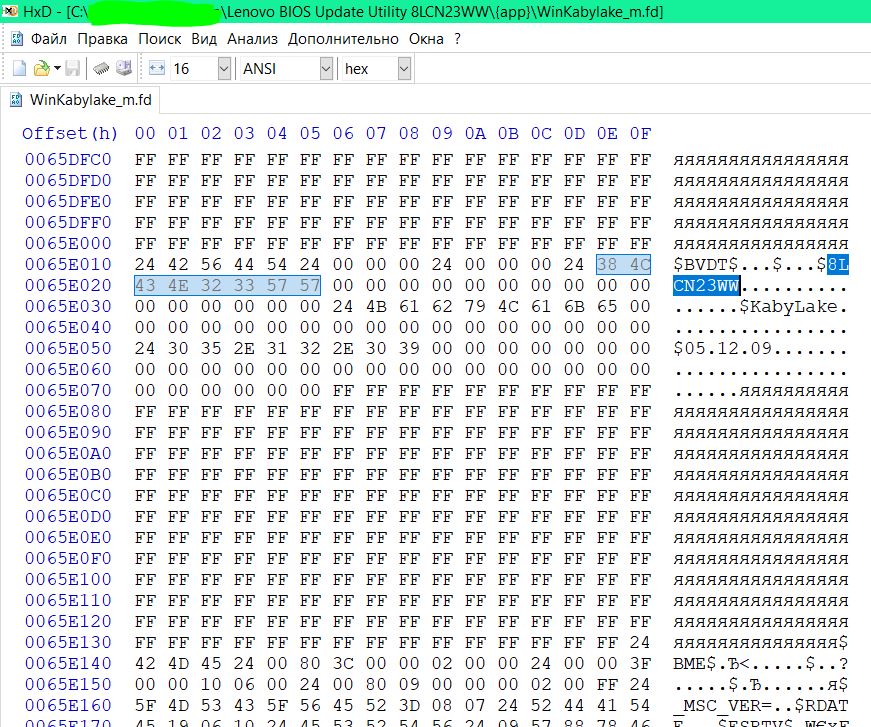Open the Окна menu
This screenshot has height=727, width=871.
pos(426,39)
